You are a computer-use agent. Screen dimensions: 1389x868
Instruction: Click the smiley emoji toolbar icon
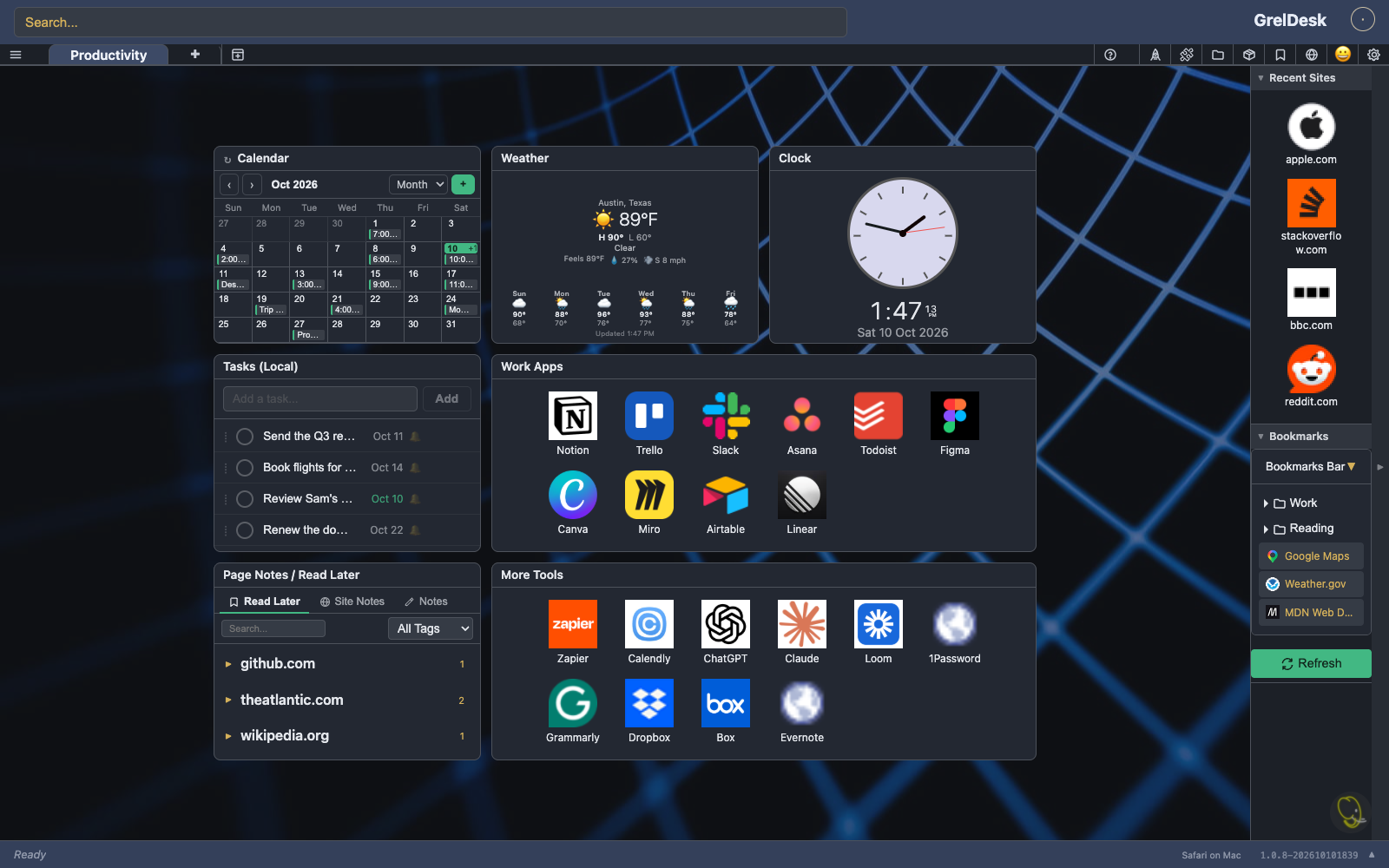1343,54
